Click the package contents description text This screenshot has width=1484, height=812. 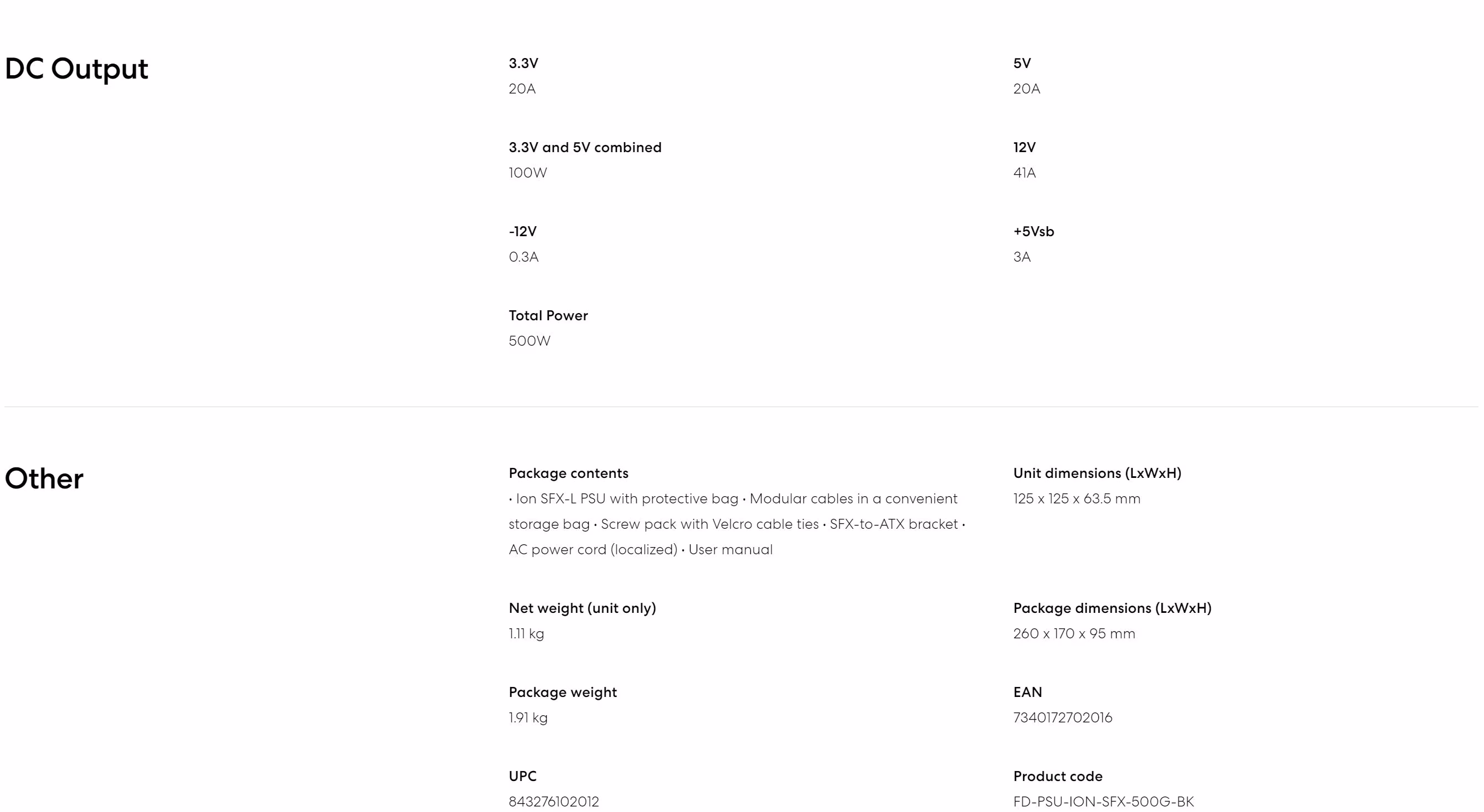[x=737, y=524]
